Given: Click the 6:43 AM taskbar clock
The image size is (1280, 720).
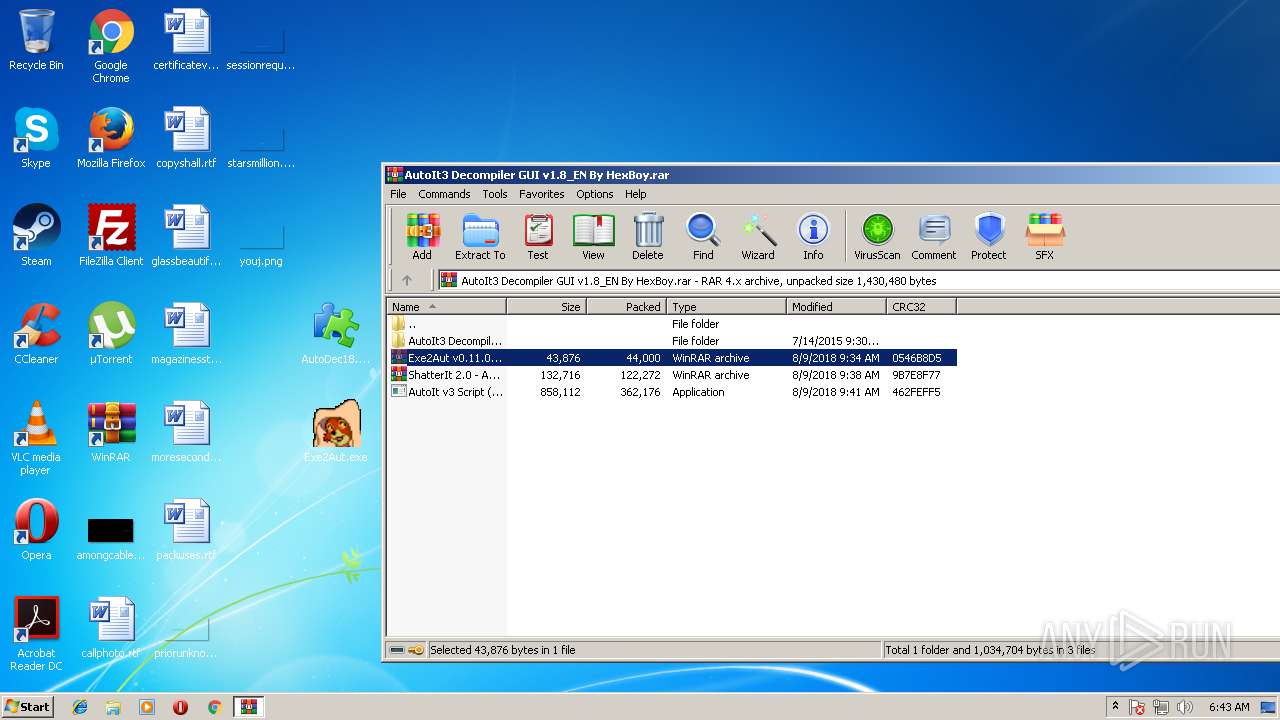Looking at the screenshot, I should 1229,707.
